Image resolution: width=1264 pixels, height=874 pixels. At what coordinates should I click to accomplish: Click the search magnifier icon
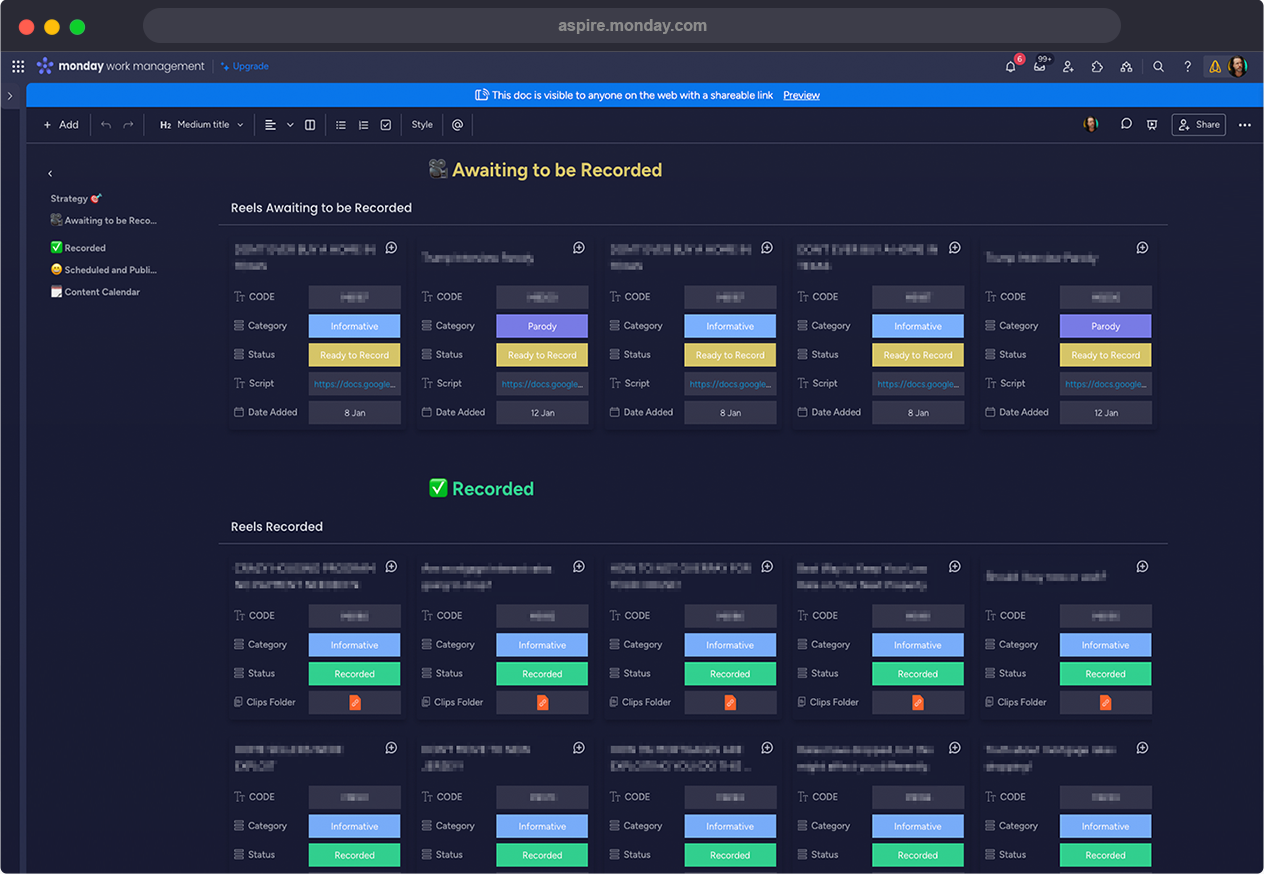[1158, 67]
